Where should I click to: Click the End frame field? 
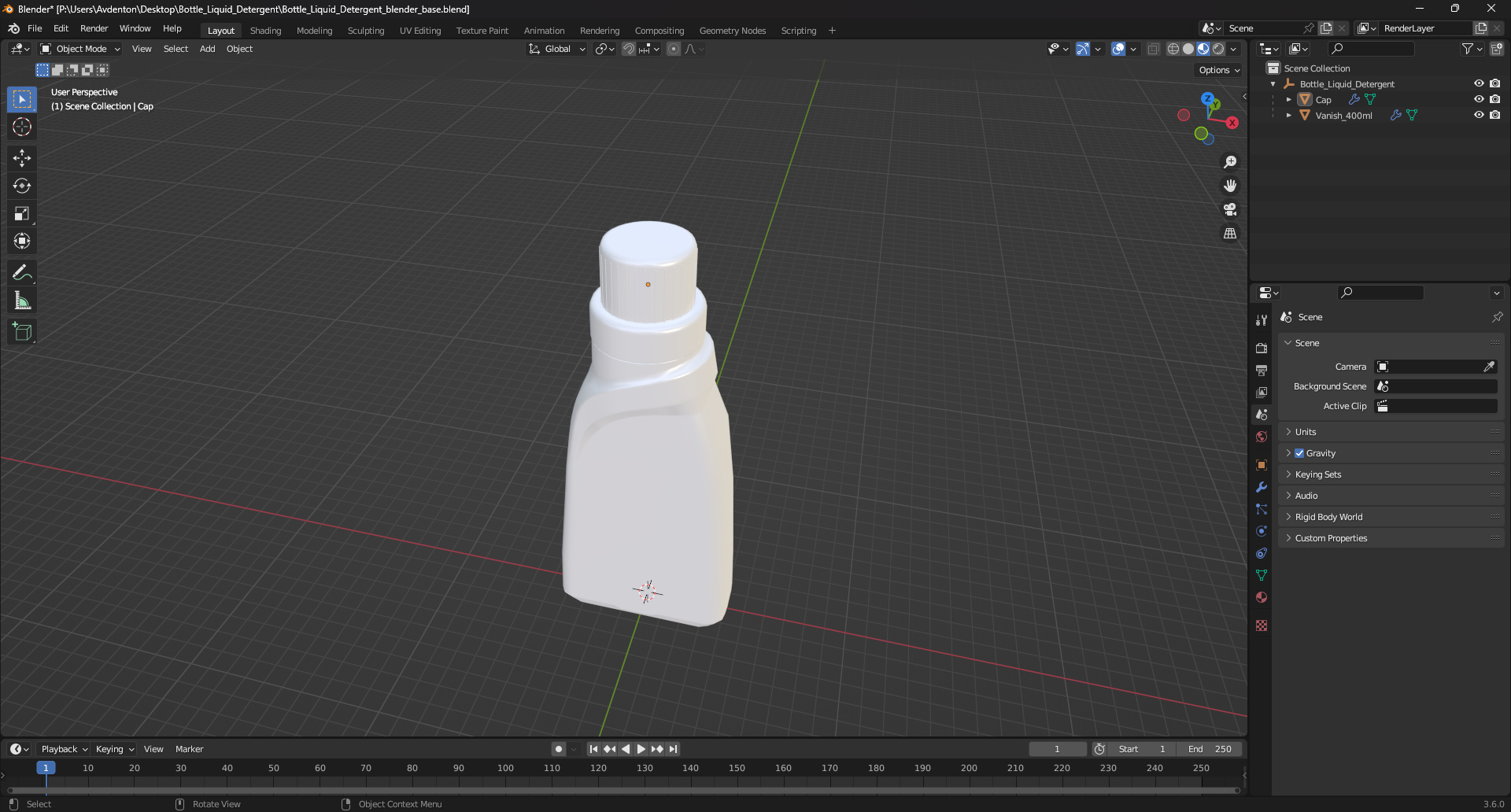[1210, 749]
